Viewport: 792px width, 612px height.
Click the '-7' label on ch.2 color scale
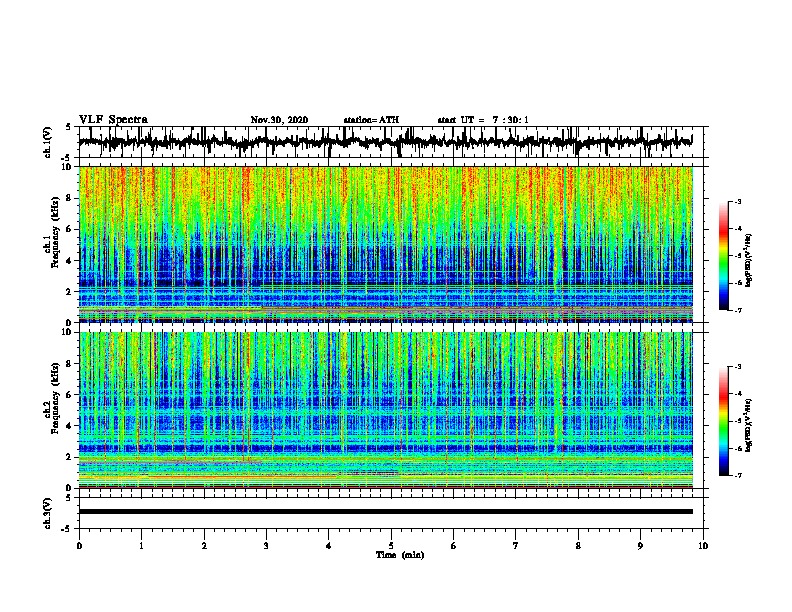click(738, 475)
